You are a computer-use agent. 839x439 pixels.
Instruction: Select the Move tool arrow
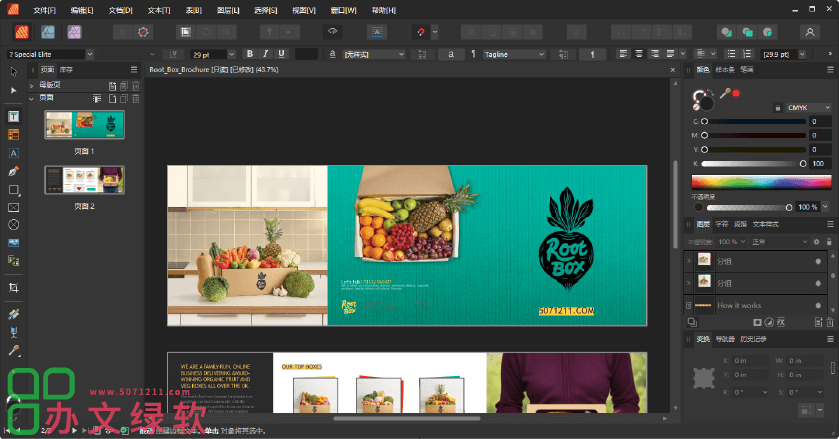coord(14,72)
